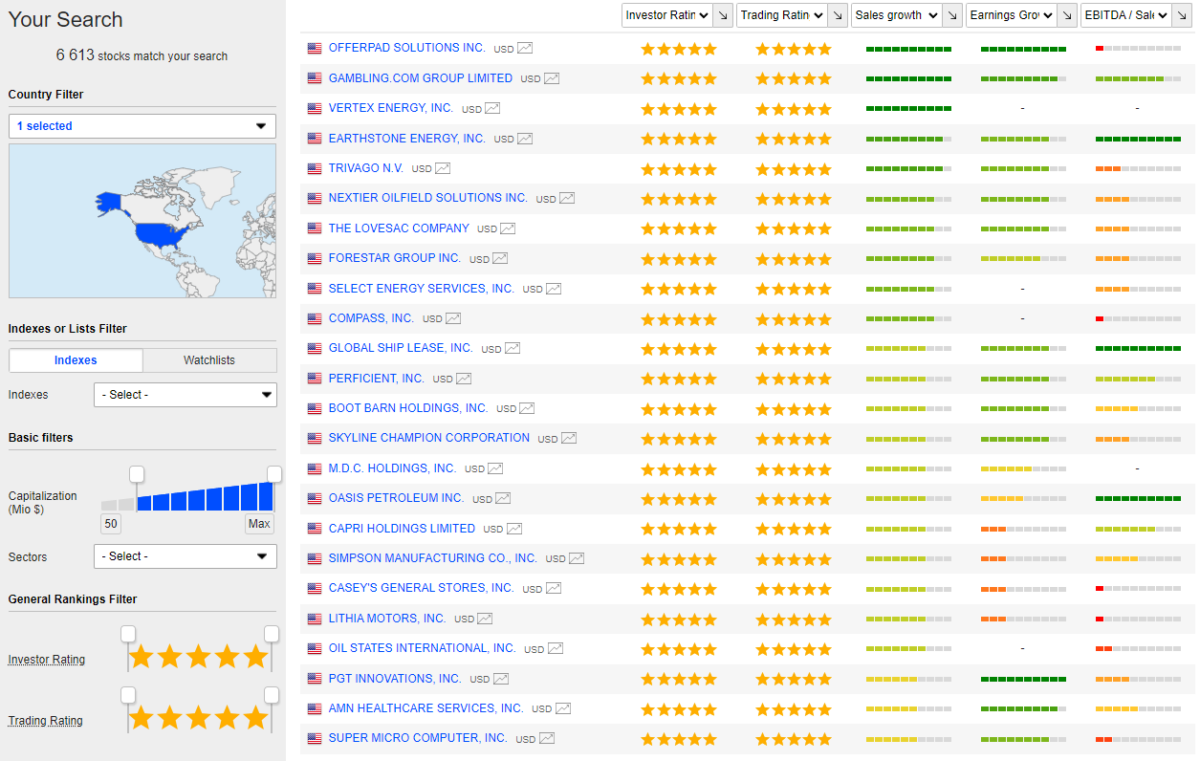Viewport: 1200px width, 761px height.
Task: Open the Indexes Select dropdown
Action: click(185, 395)
